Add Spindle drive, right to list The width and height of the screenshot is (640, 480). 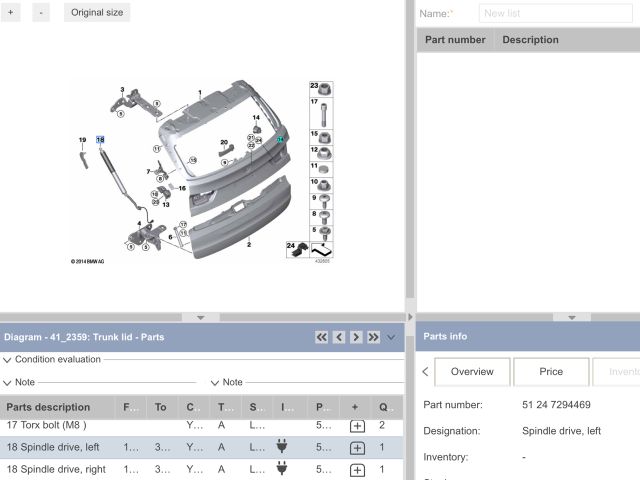click(357, 469)
